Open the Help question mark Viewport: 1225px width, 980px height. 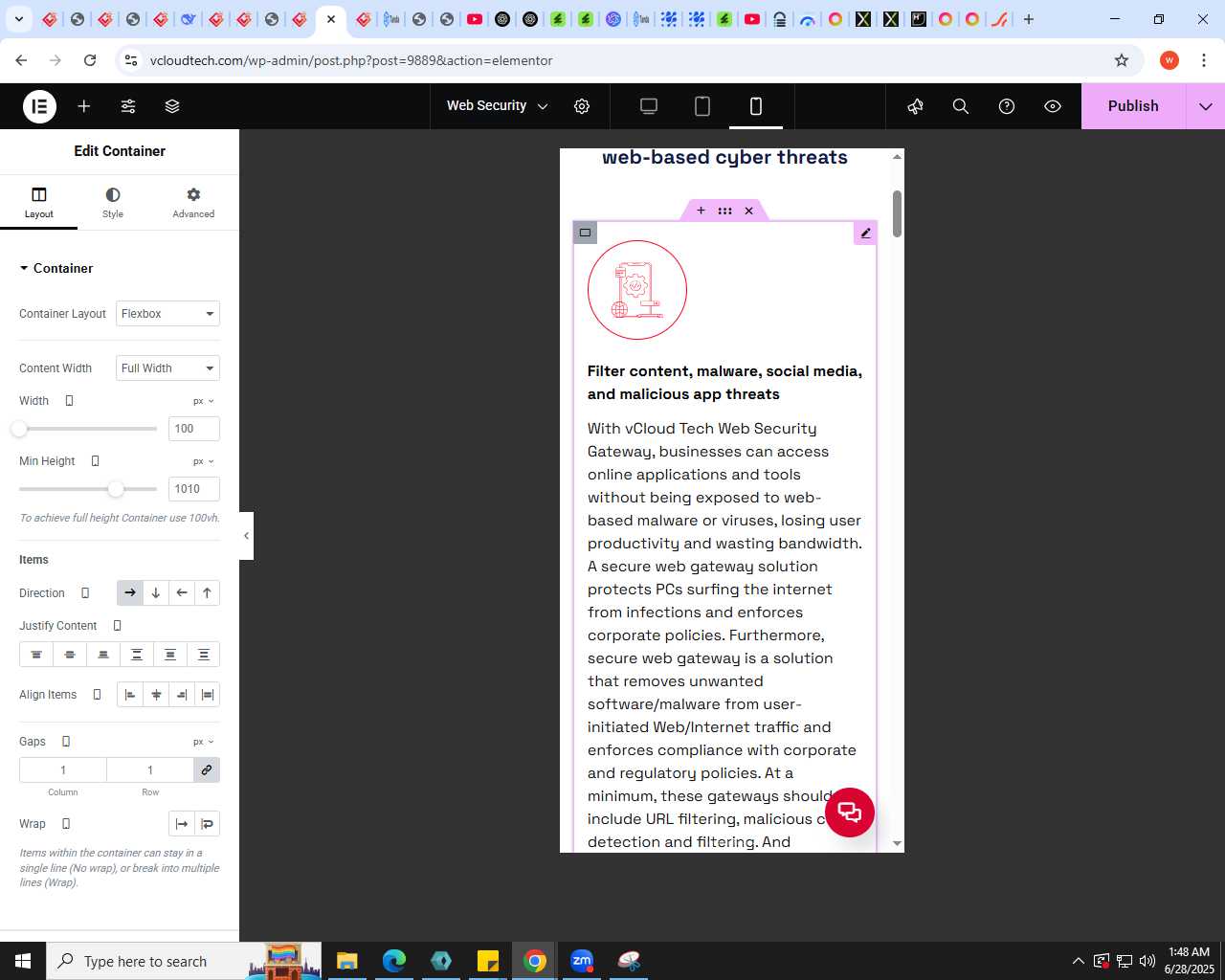click(x=1007, y=106)
